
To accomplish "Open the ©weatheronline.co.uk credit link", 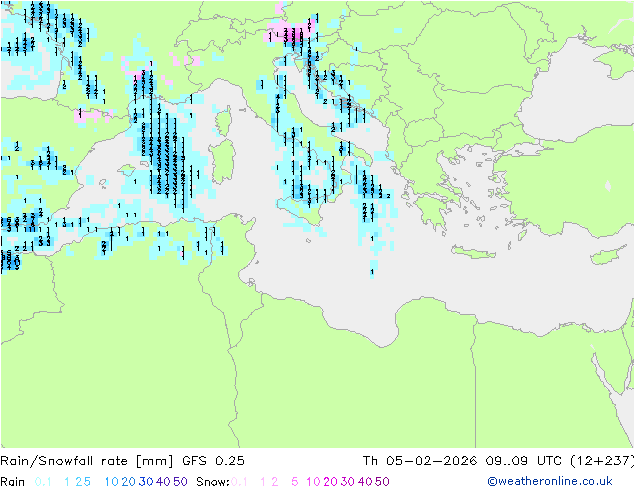I will click(x=550, y=482).
